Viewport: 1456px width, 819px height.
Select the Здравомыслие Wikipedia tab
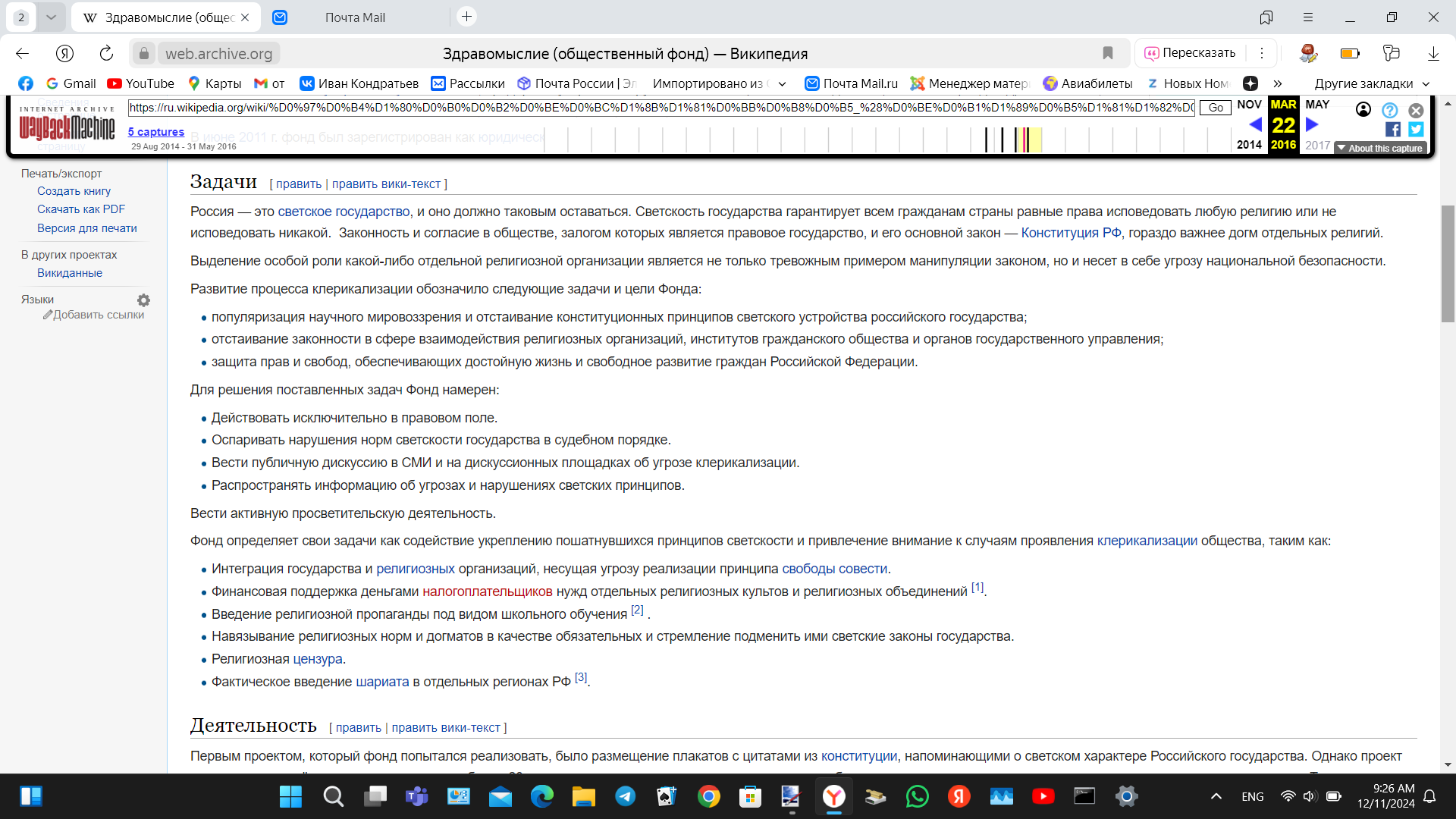[x=165, y=17]
